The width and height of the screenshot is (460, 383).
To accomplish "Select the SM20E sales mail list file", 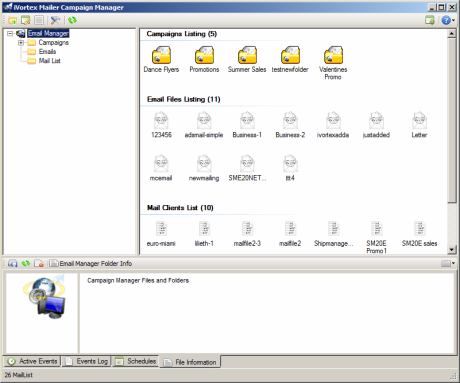I will pos(419,234).
